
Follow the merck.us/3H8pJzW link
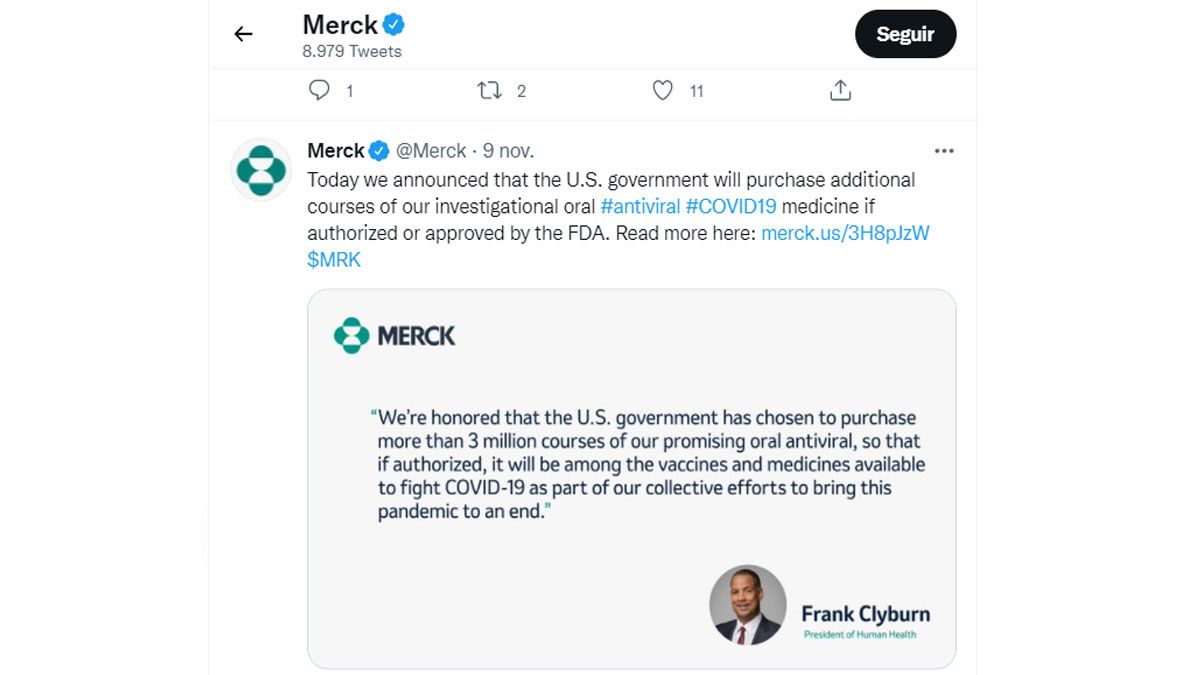(845, 233)
